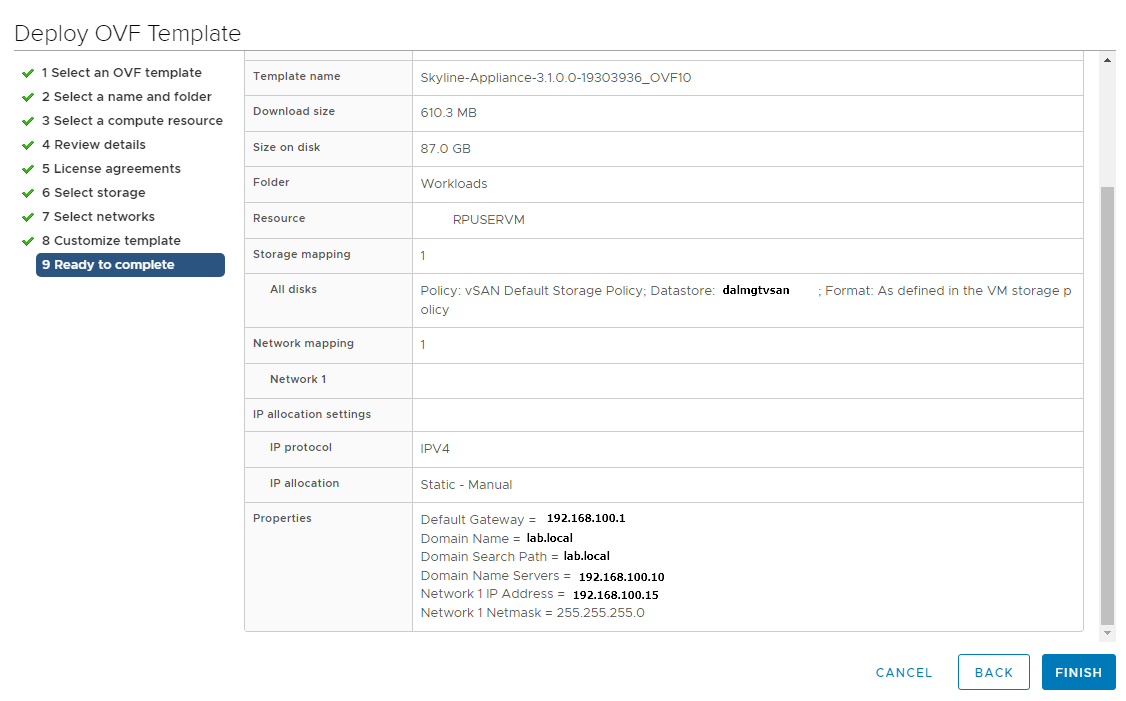Click the BACK button
1126x701 pixels.
993,673
